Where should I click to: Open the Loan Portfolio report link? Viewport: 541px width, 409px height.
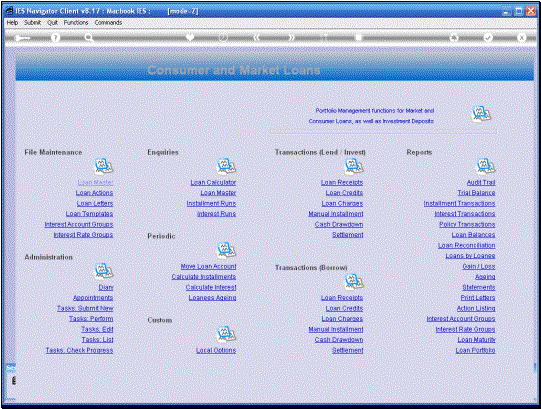coord(475,350)
